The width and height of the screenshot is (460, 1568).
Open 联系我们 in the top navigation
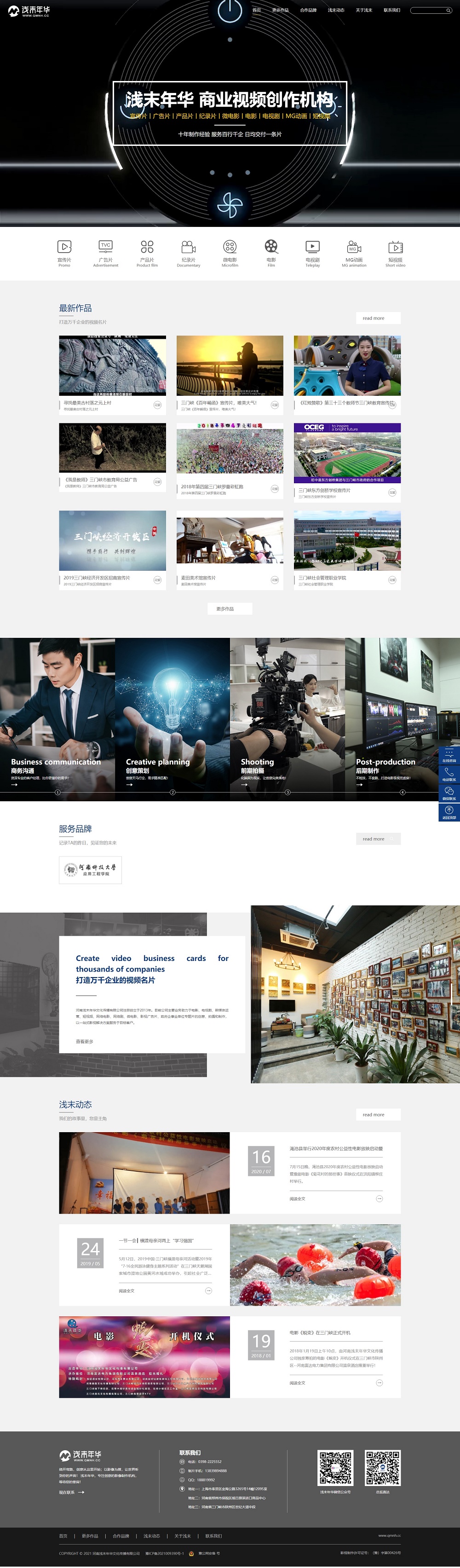pyautogui.click(x=392, y=10)
